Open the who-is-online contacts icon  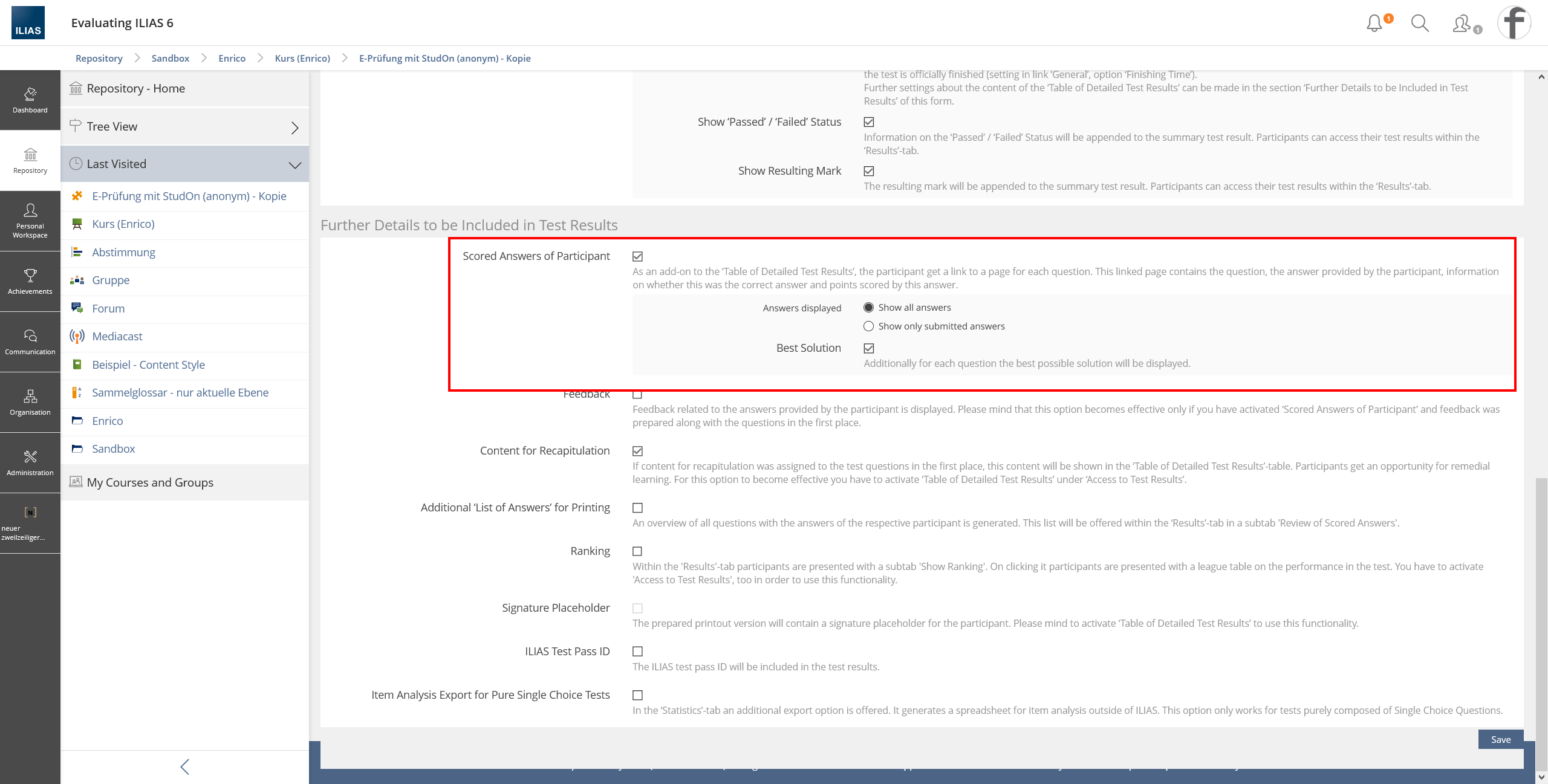coord(1462,24)
